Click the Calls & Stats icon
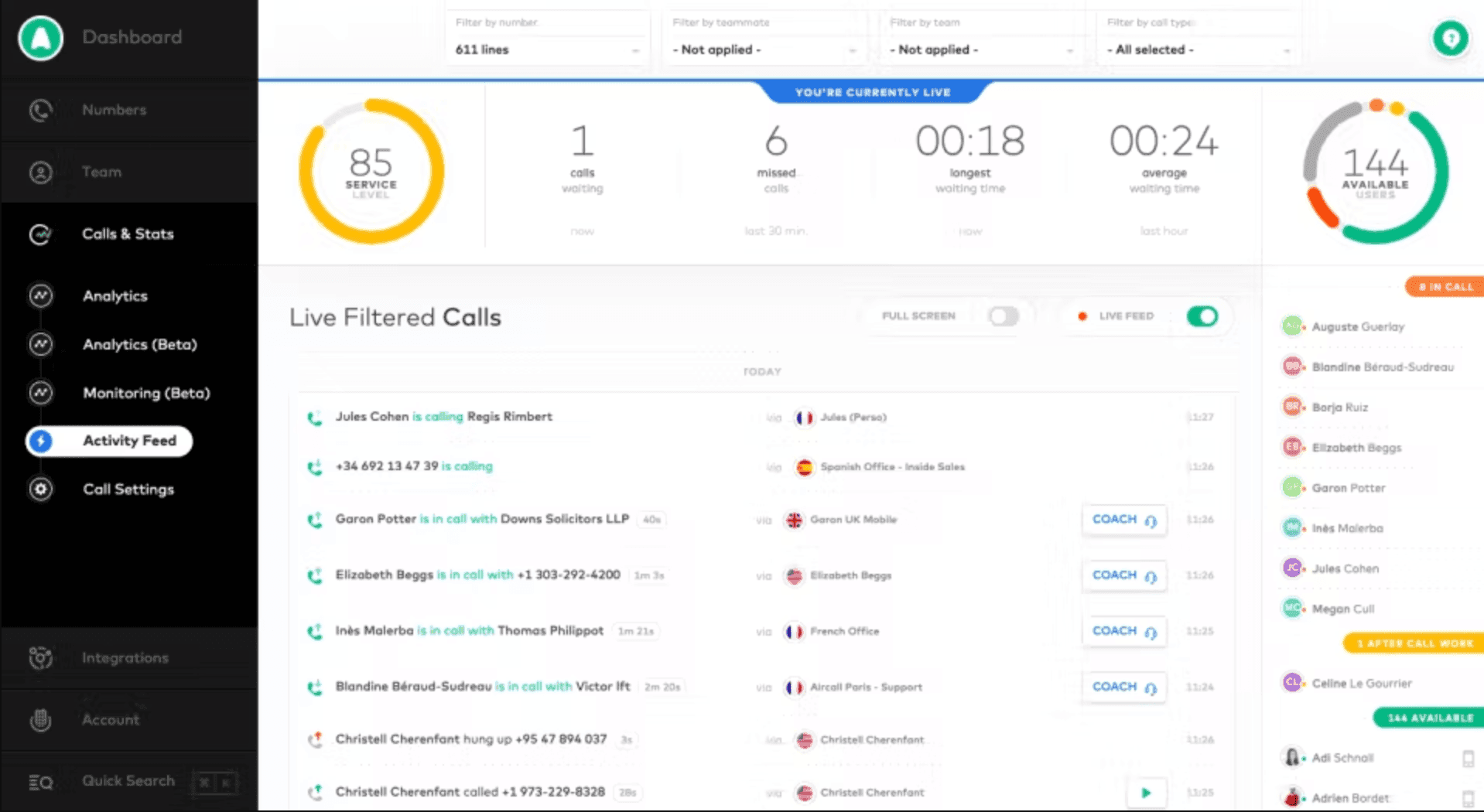 pos(40,234)
